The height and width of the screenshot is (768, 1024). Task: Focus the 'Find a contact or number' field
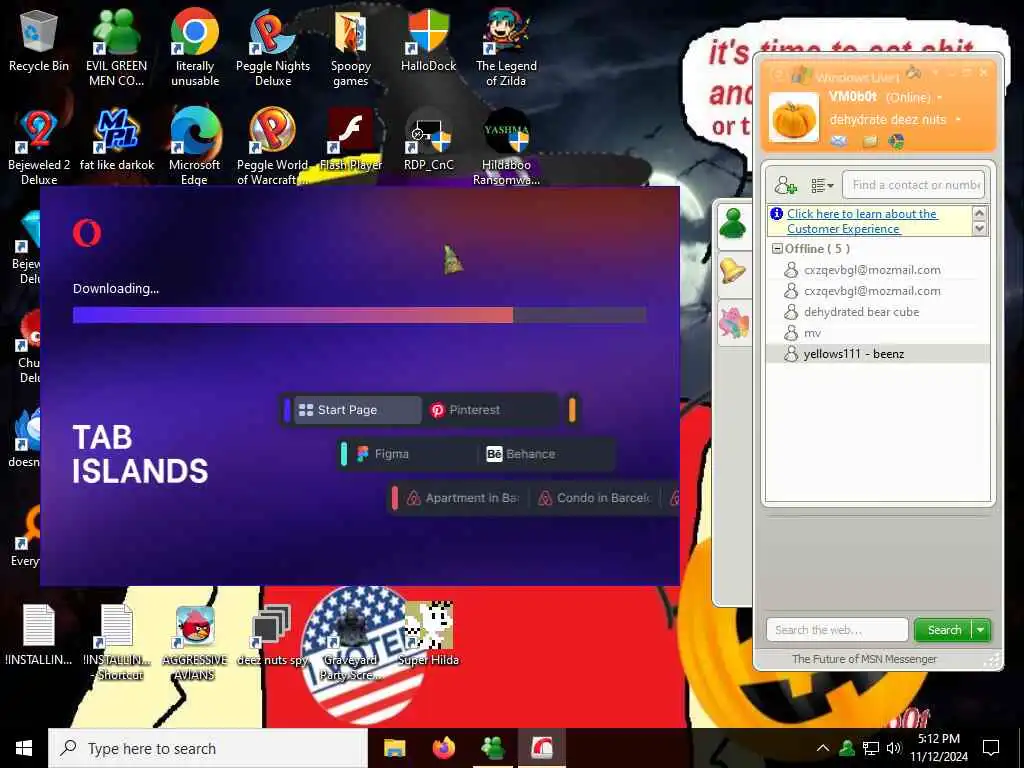coord(913,185)
